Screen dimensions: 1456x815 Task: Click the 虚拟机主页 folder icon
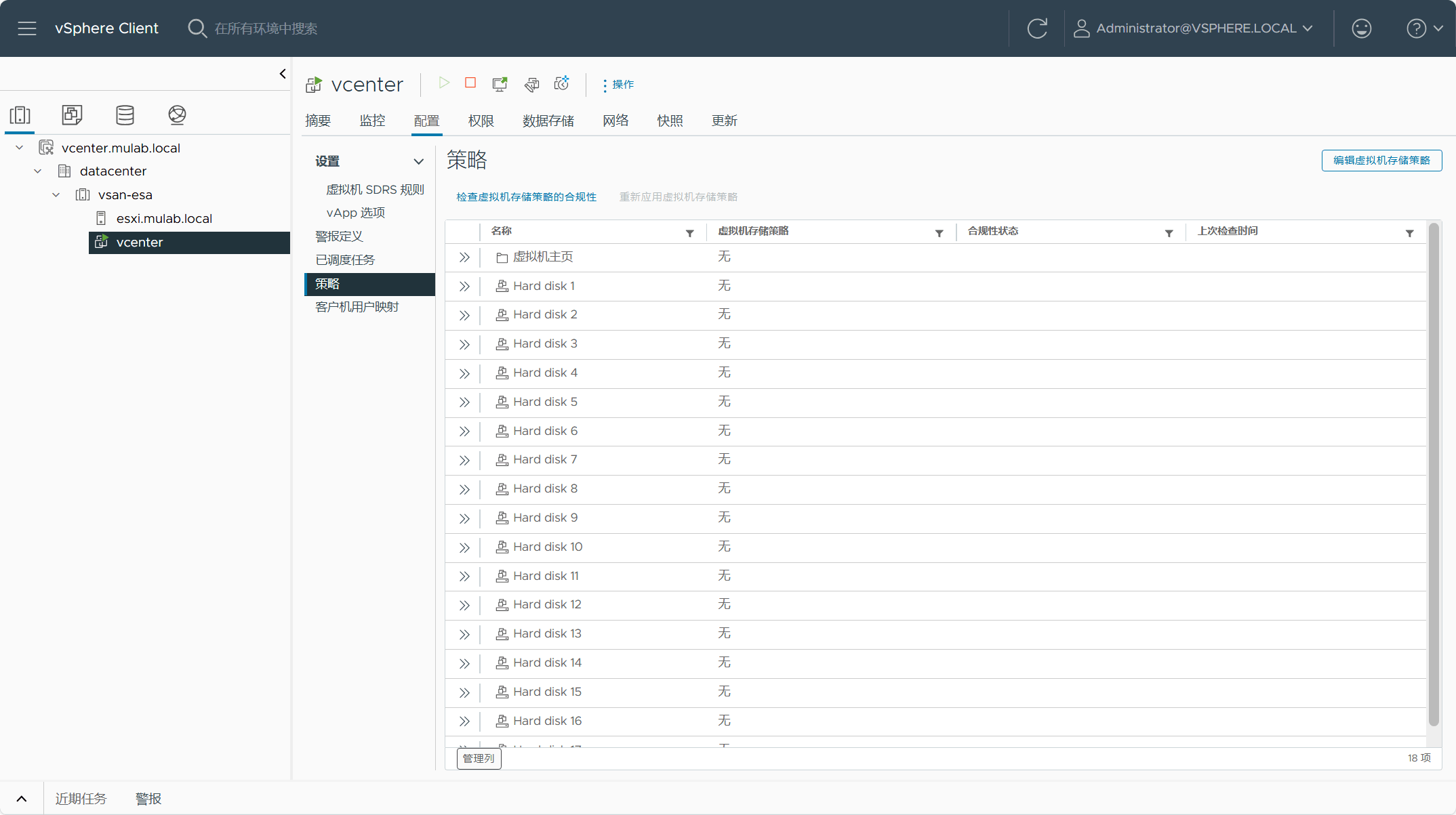tap(502, 257)
